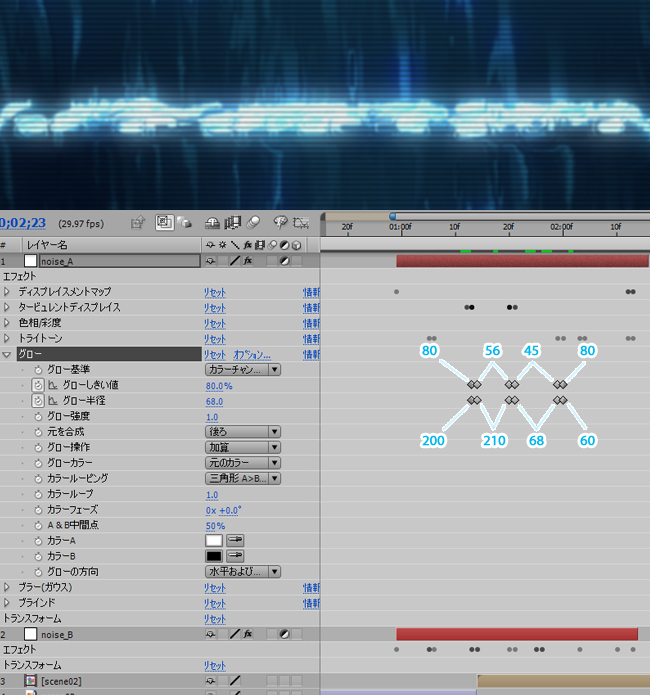Toggle stopwatch for グローしきい値 property
This screenshot has width=650, height=695.
(x=38, y=385)
